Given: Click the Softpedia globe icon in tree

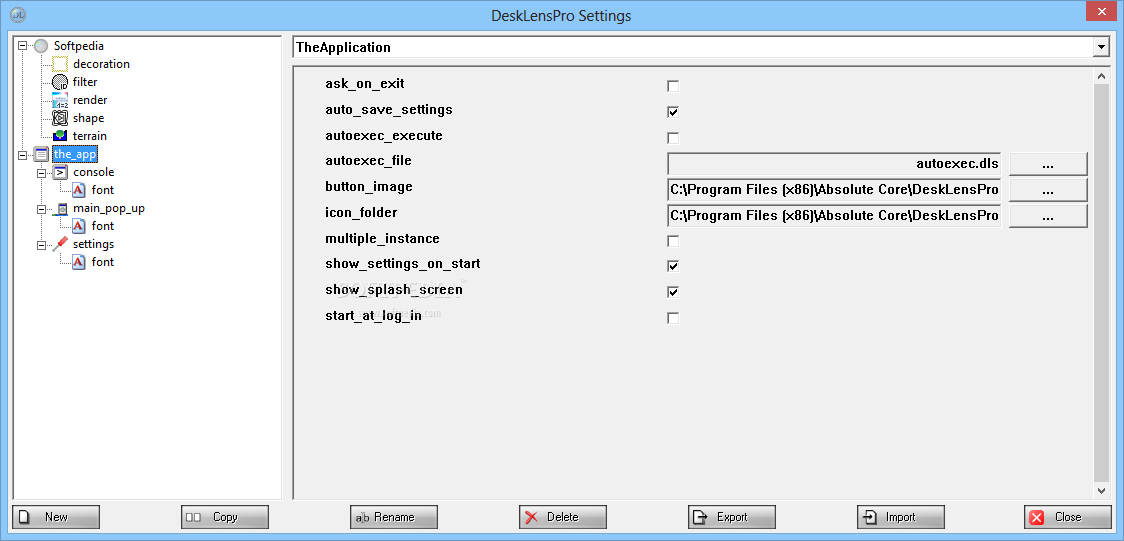Looking at the screenshot, I should click(x=42, y=46).
